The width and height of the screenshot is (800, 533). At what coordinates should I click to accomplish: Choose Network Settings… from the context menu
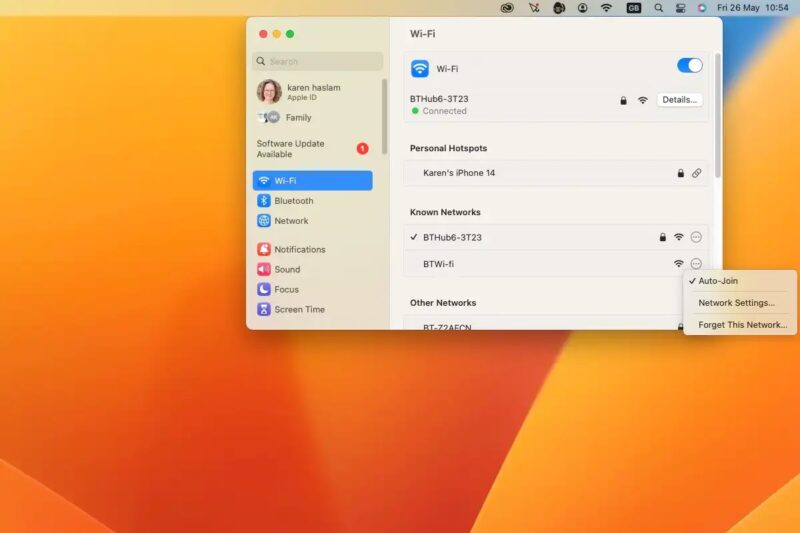[x=736, y=303]
